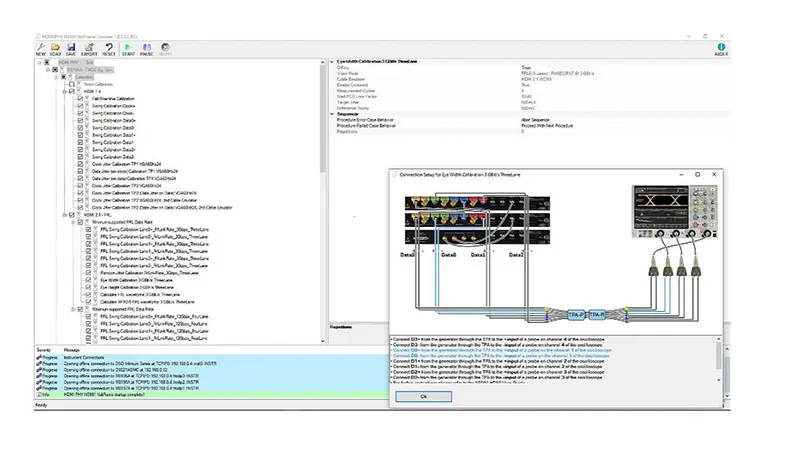This screenshot has width=800, height=450.
Task: Uncheck the HDMI 1.4 group checkbox
Action: pos(72,91)
